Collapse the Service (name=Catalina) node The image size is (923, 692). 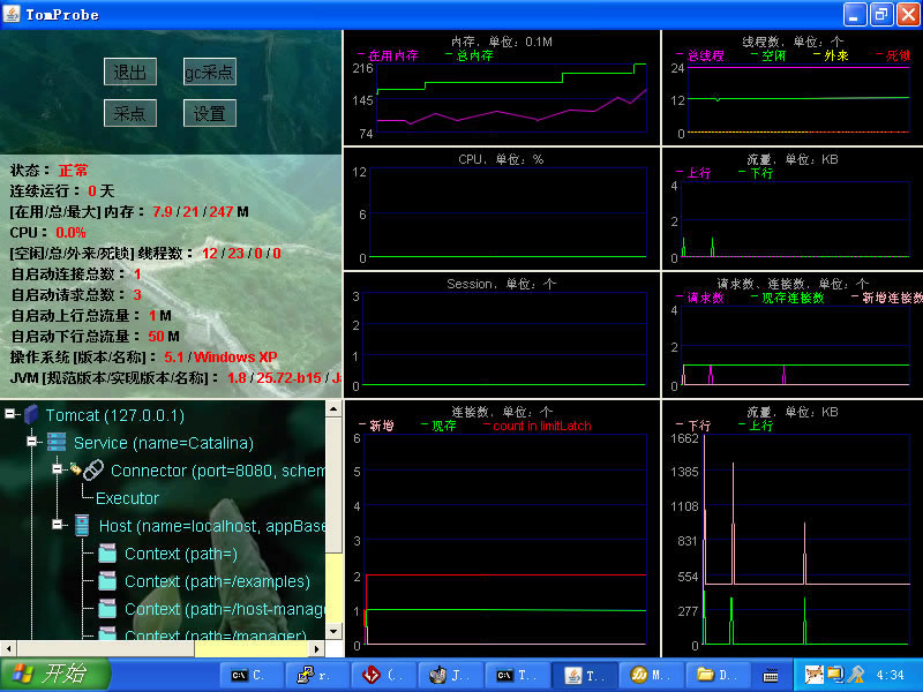pyautogui.click(x=32, y=441)
